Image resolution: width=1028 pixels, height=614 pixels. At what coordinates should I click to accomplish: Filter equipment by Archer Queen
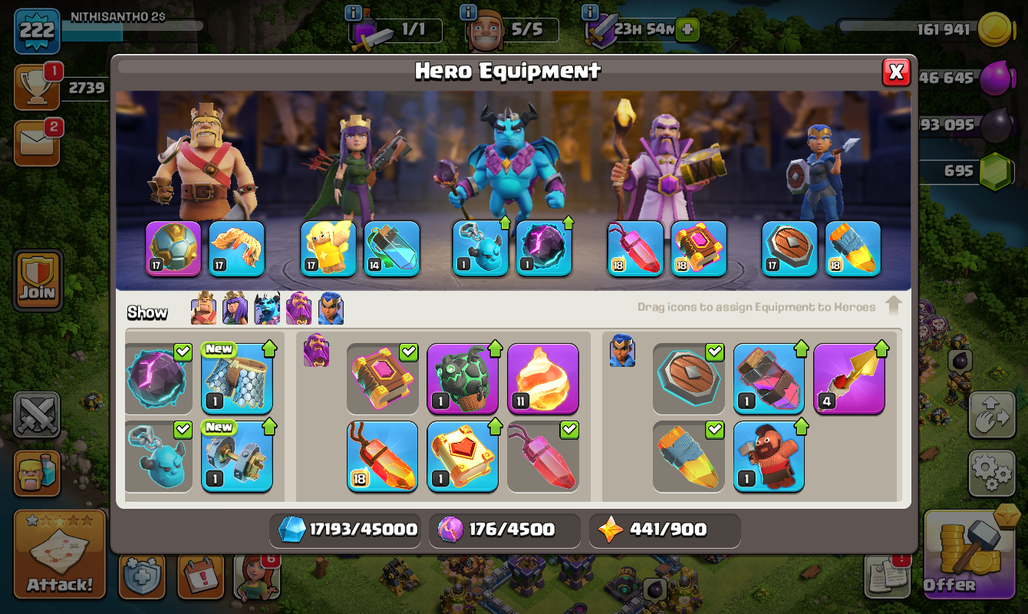(x=235, y=308)
